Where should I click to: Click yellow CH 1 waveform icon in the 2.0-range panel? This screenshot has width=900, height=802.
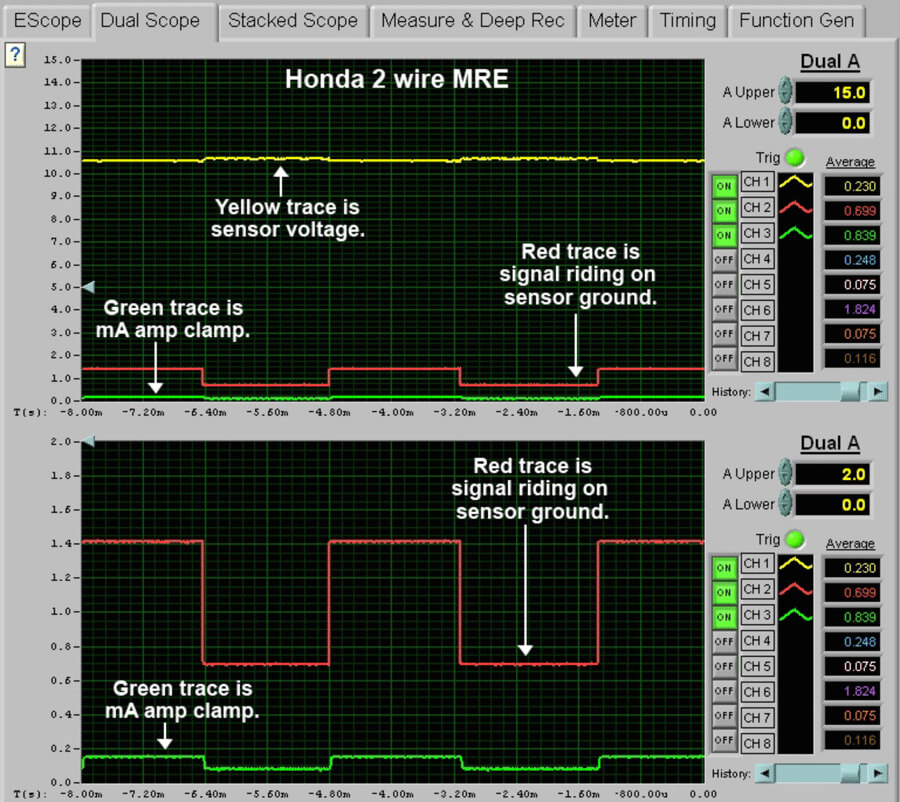pyautogui.click(x=796, y=564)
